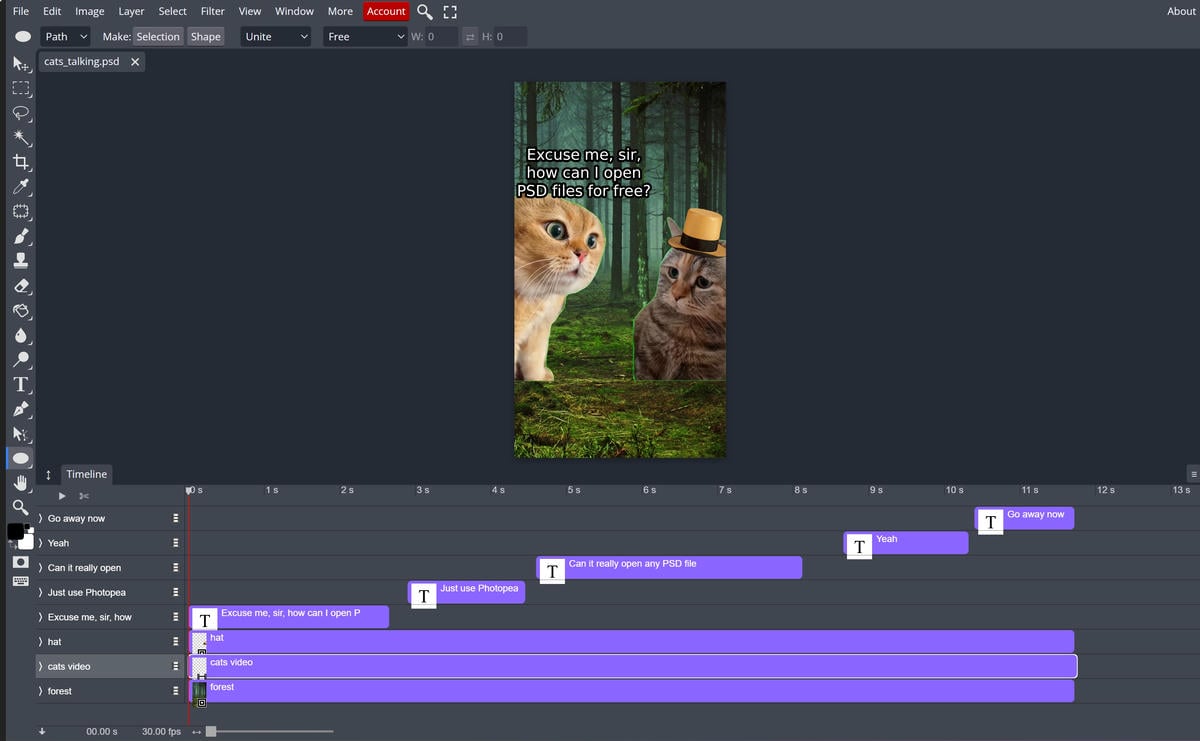Open the About link
The width and height of the screenshot is (1200, 741).
coord(1181,11)
